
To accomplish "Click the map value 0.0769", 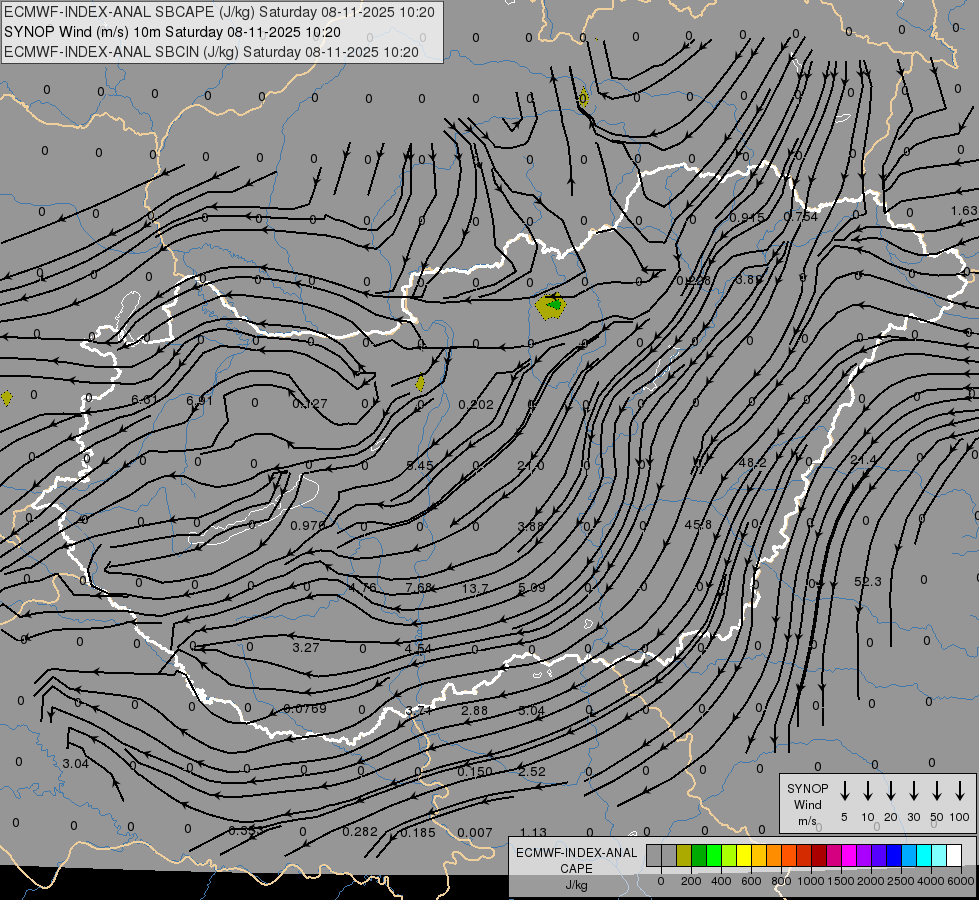I will coord(305,709).
